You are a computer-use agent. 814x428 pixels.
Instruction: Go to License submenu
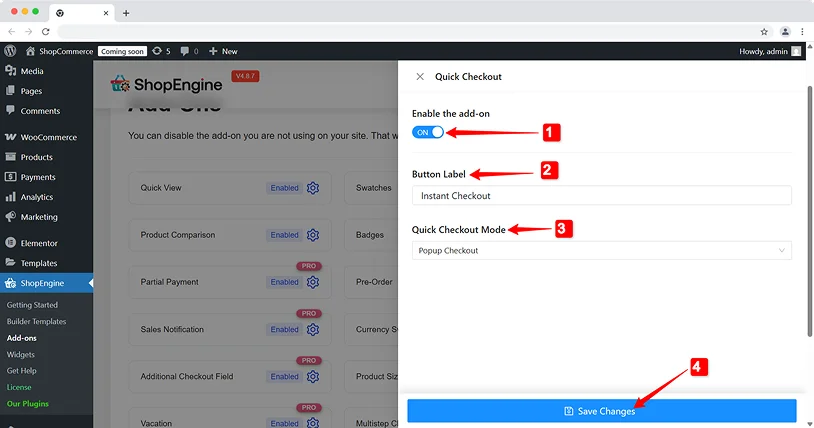point(19,387)
